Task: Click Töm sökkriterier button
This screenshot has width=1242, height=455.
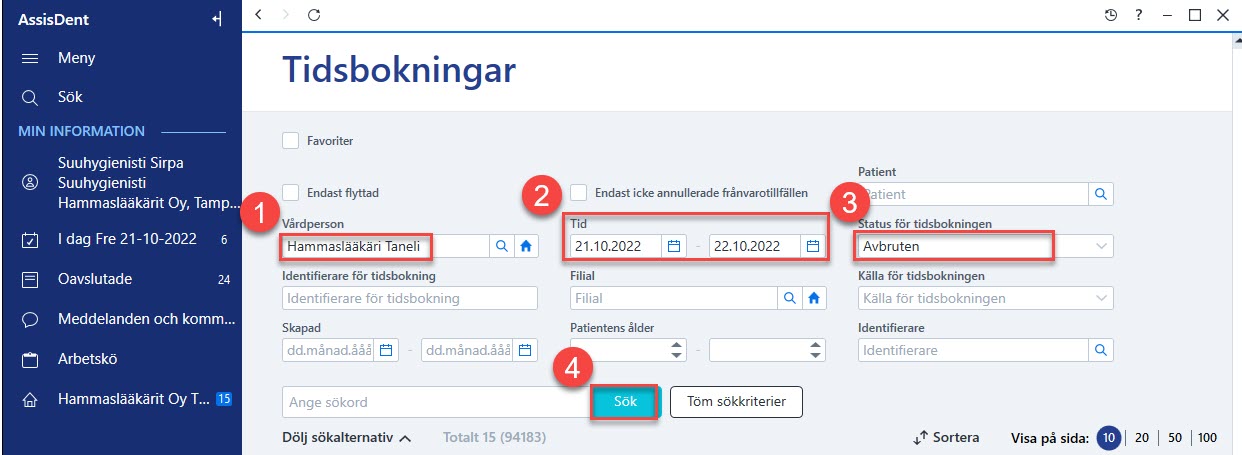Action: 736,402
